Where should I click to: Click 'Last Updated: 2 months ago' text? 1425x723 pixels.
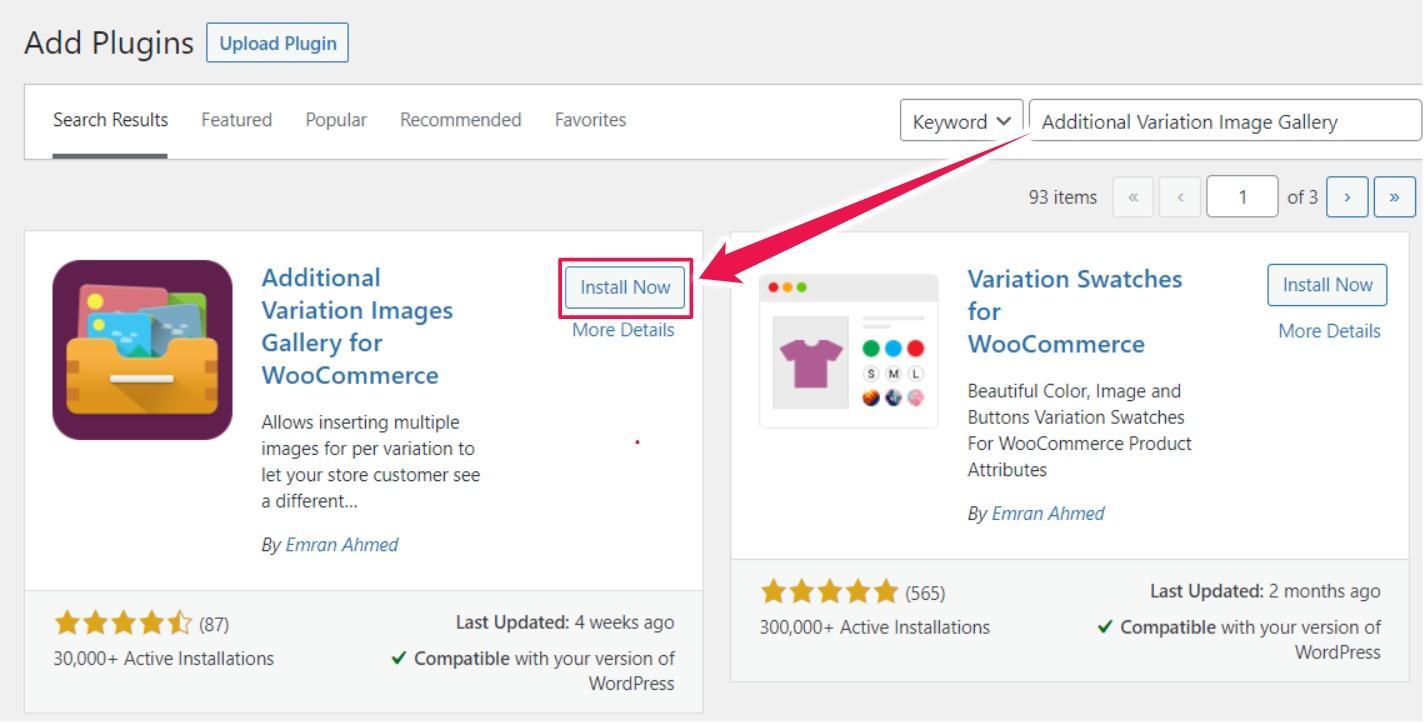pyautogui.click(x=1266, y=591)
